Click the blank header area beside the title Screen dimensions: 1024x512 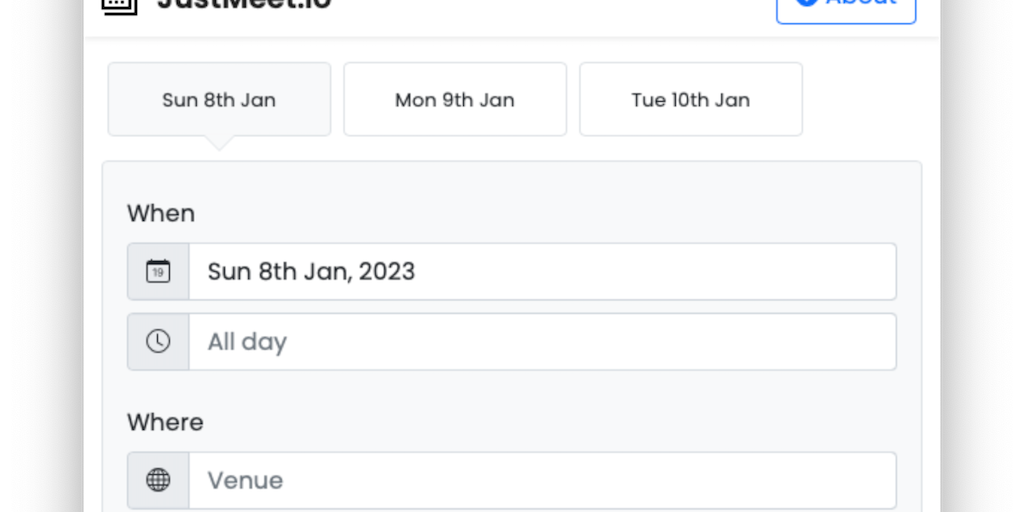point(550,10)
